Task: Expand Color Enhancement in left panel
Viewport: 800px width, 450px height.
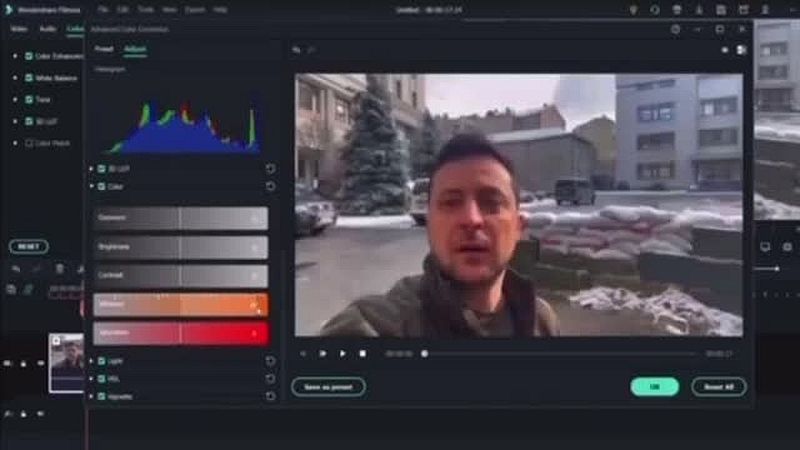Action: pyautogui.click(x=15, y=56)
